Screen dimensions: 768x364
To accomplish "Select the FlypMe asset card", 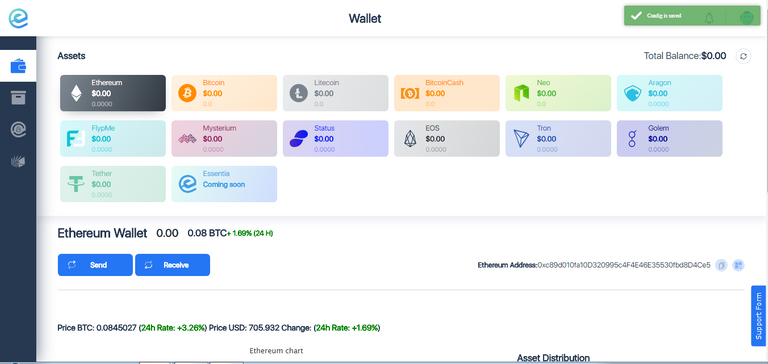I will pos(113,139).
